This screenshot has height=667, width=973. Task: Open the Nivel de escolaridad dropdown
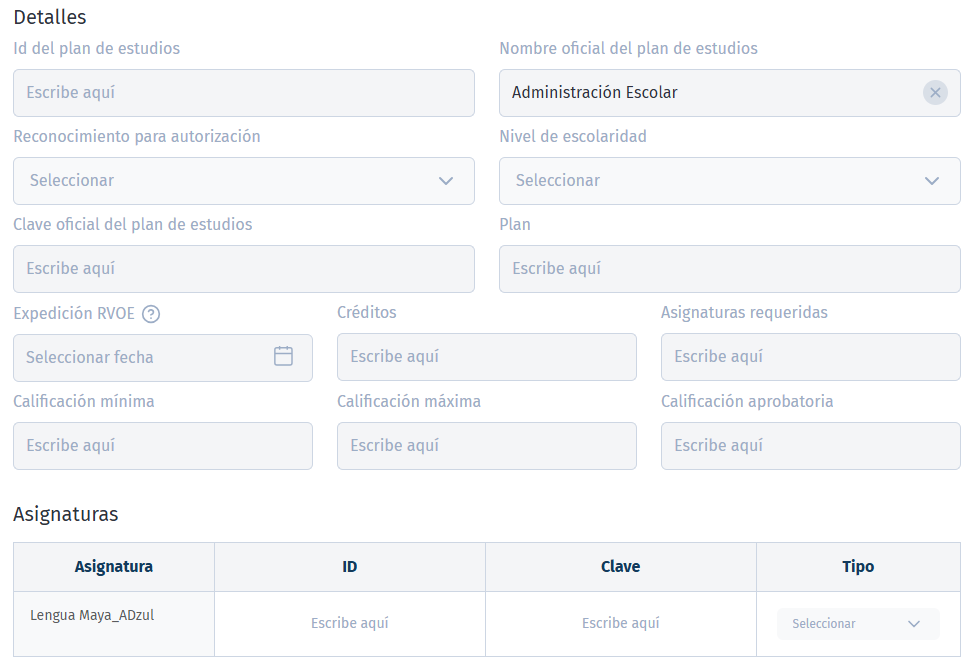(729, 181)
